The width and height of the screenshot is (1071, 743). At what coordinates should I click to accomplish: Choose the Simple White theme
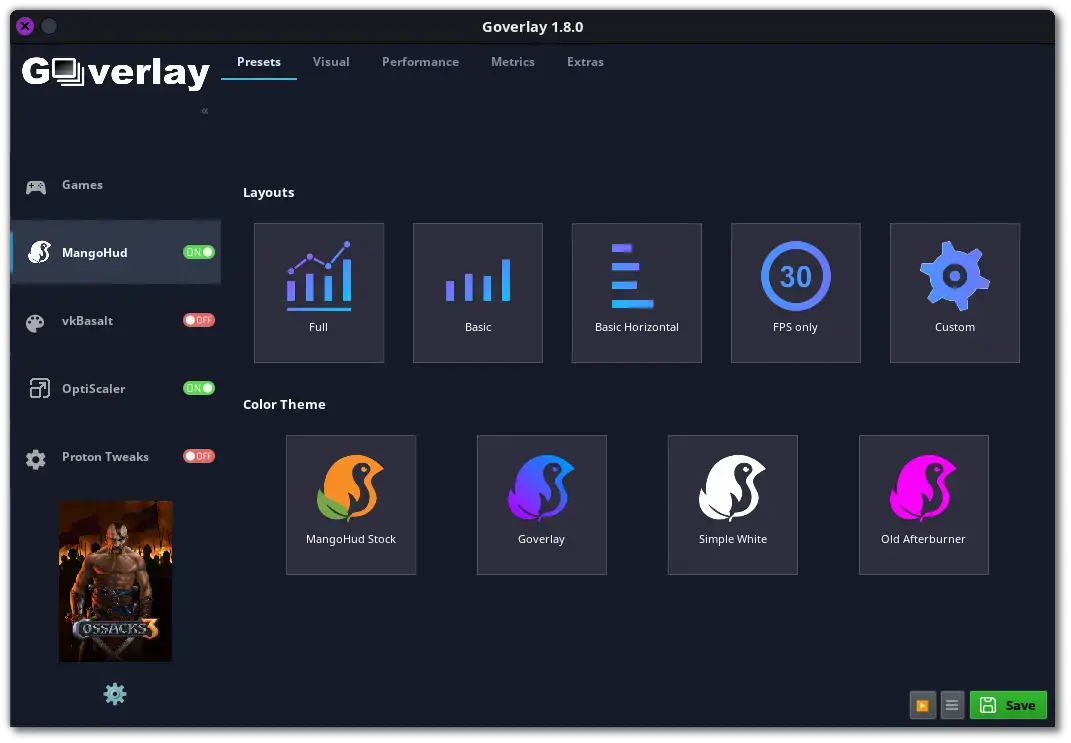(733, 505)
